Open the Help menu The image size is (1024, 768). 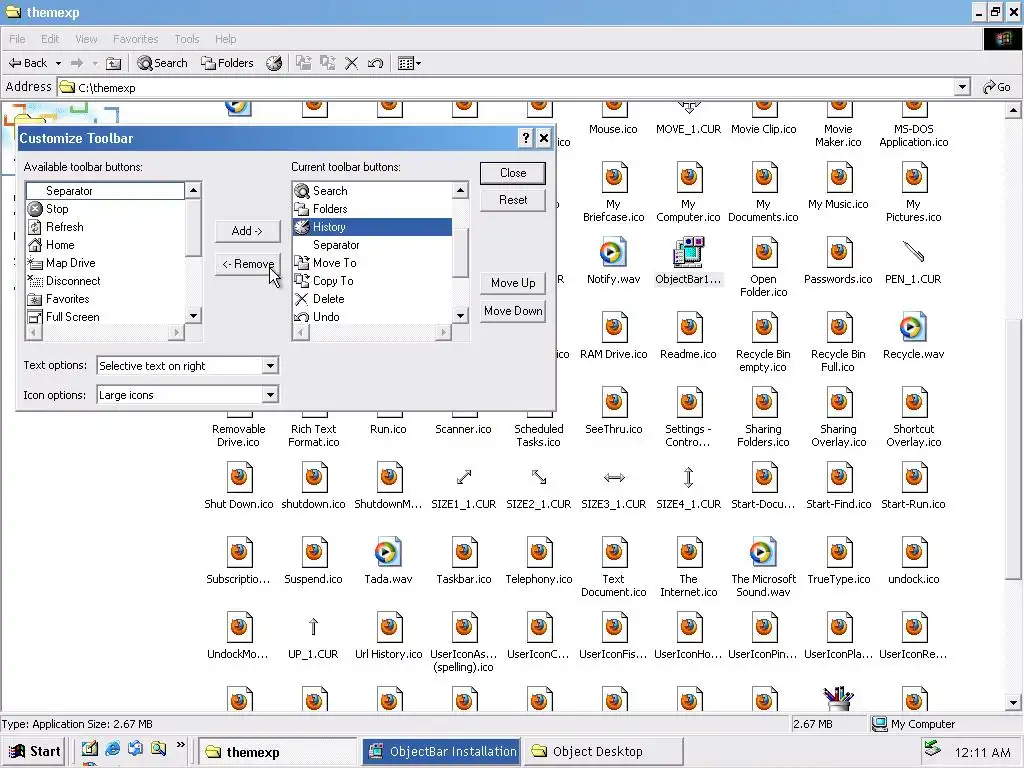coord(225,39)
